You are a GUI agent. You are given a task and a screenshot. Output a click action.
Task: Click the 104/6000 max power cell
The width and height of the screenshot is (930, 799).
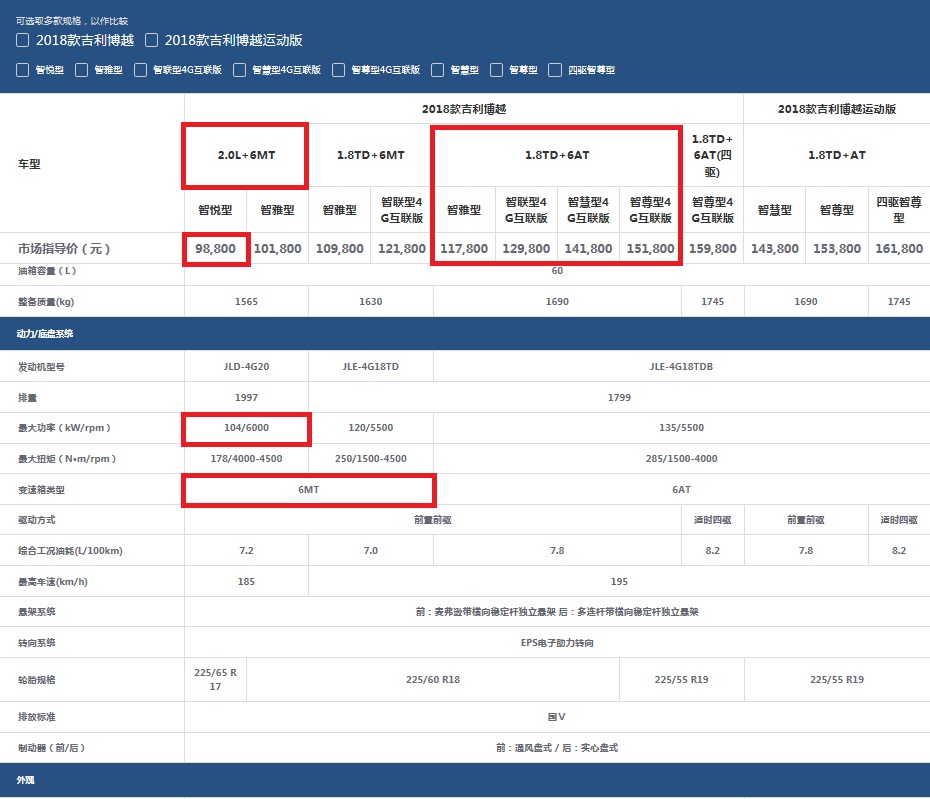pos(246,428)
